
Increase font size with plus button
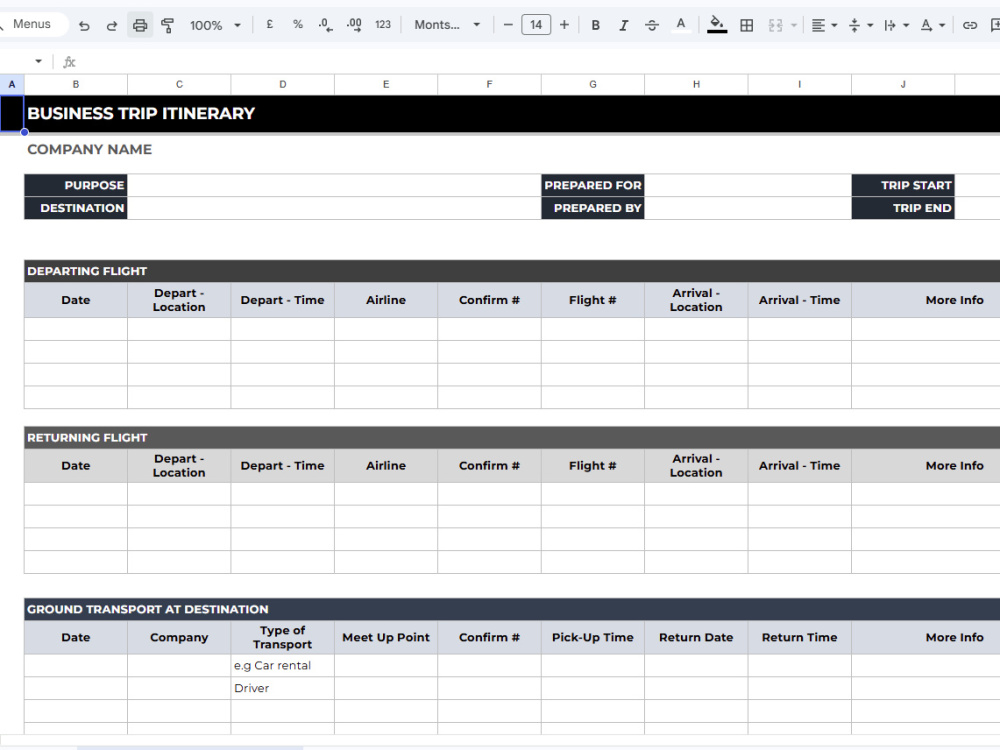564,25
